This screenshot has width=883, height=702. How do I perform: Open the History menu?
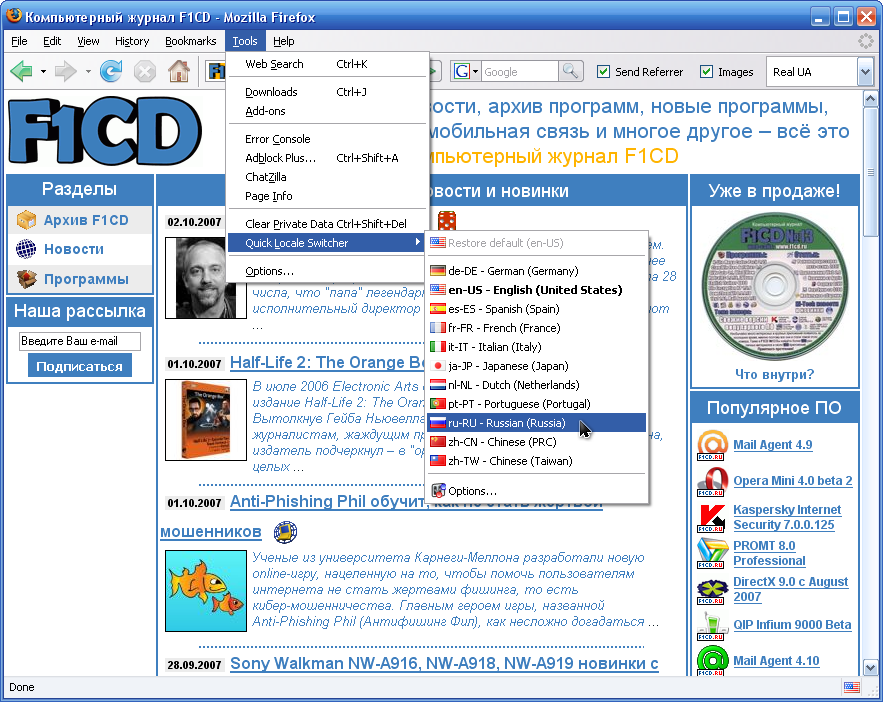tap(132, 41)
